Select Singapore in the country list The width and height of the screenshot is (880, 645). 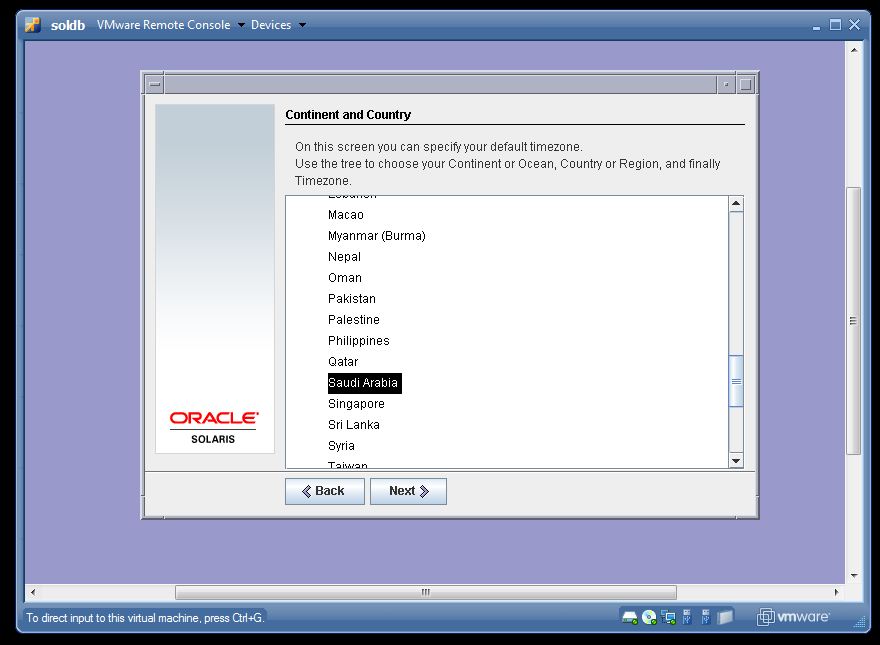(x=356, y=403)
